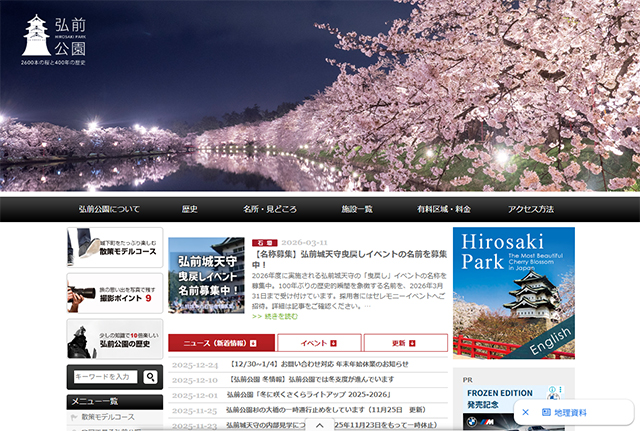Open the 撮影ポイント 9 banner
Image resolution: width=640 pixels, height=431 pixels.
tap(115, 293)
